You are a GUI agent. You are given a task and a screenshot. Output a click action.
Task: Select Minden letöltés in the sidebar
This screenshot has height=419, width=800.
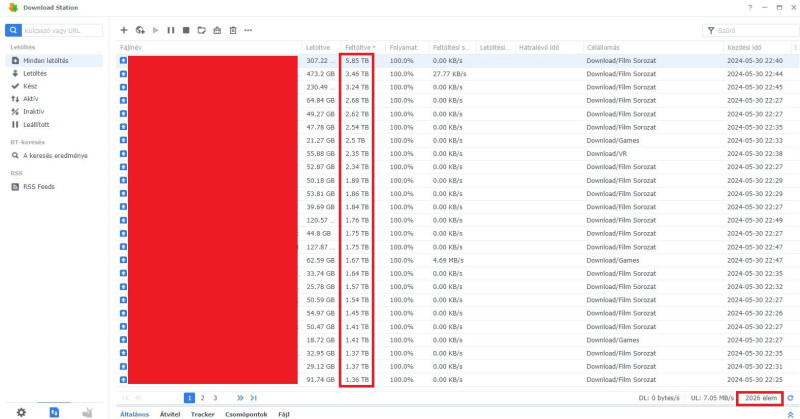(x=54, y=60)
